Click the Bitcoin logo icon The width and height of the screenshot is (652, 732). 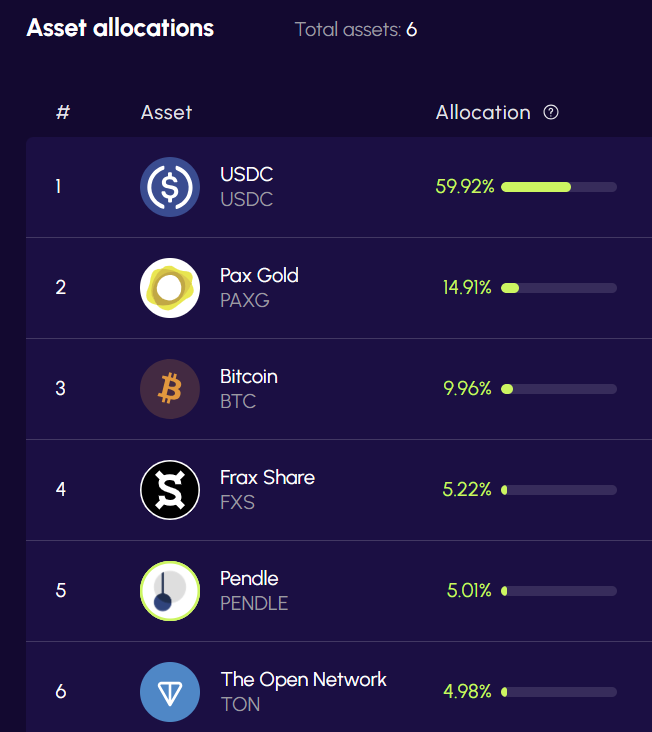coord(170,389)
